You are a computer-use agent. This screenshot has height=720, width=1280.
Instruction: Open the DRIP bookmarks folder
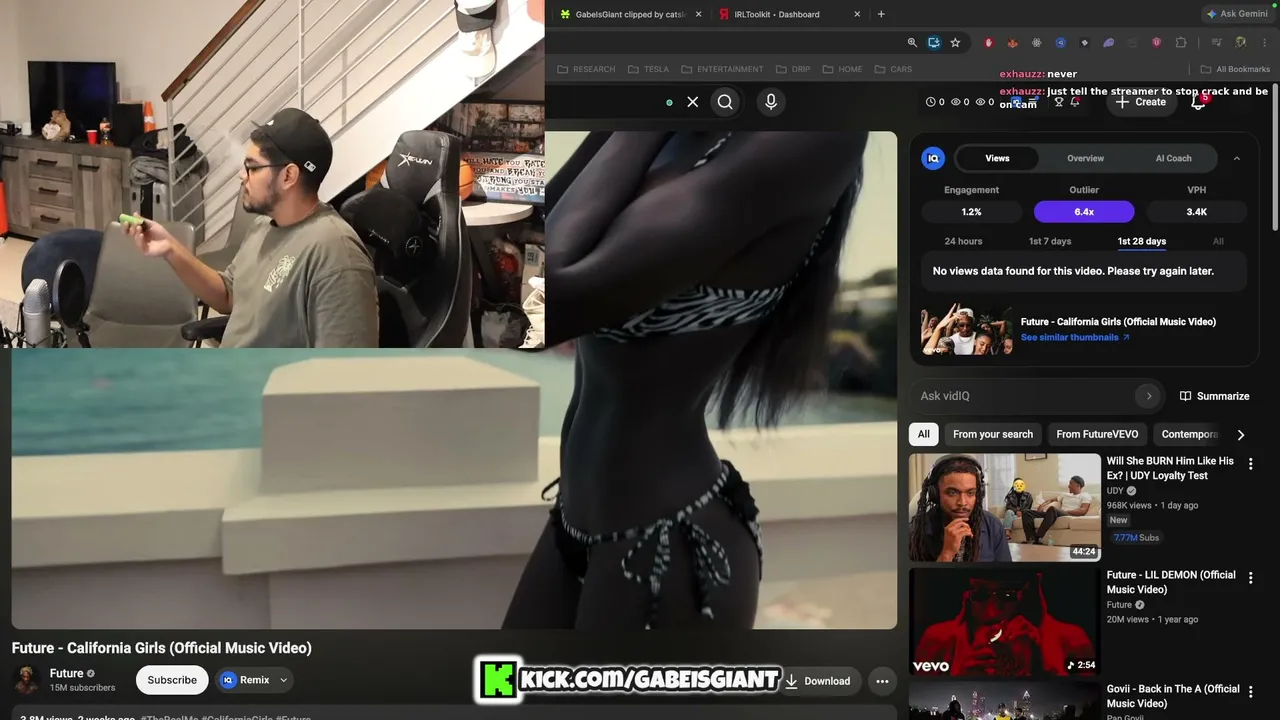pyautogui.click(x=792, y=69)
